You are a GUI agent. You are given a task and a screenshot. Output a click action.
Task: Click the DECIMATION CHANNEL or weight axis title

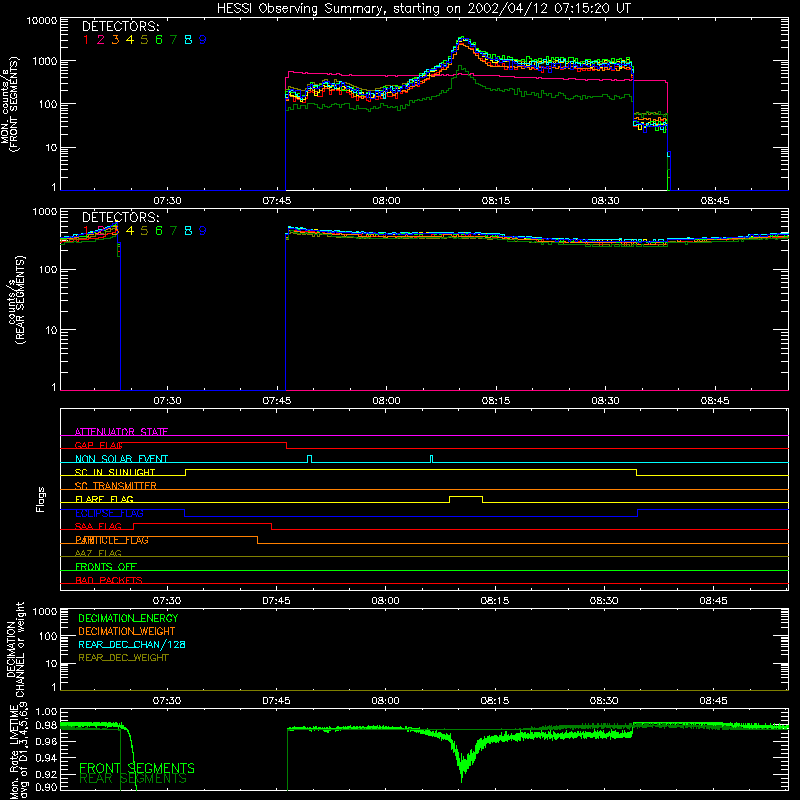15,649
